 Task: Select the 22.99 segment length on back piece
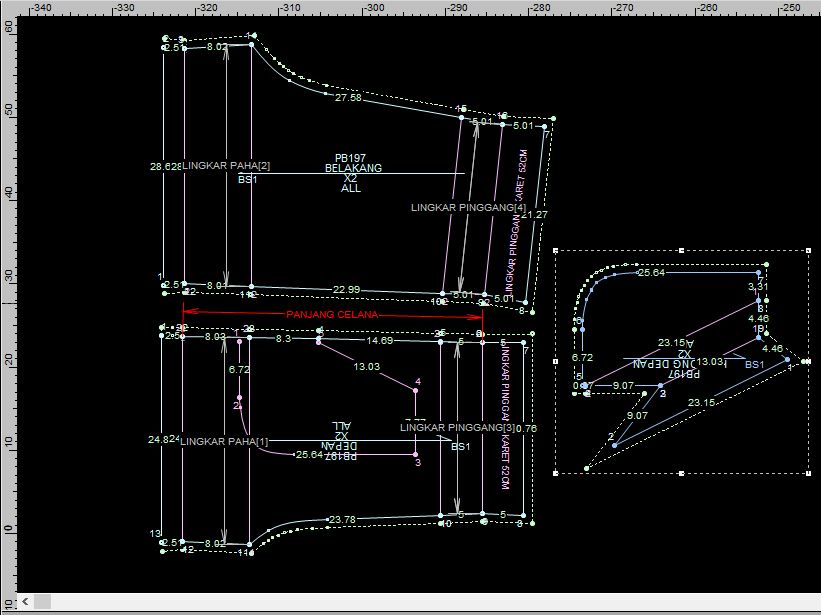coord(346,290)
